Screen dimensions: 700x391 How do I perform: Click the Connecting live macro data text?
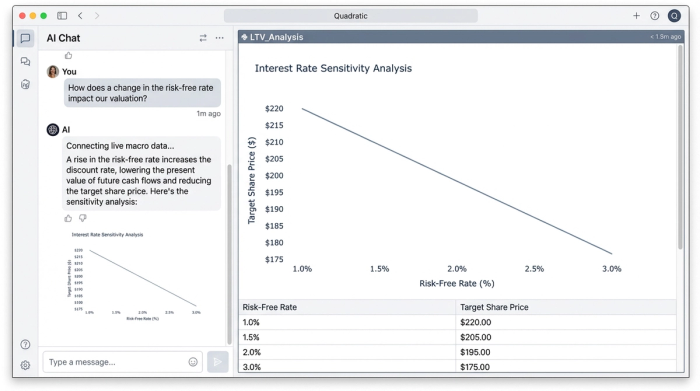[120, 146]
